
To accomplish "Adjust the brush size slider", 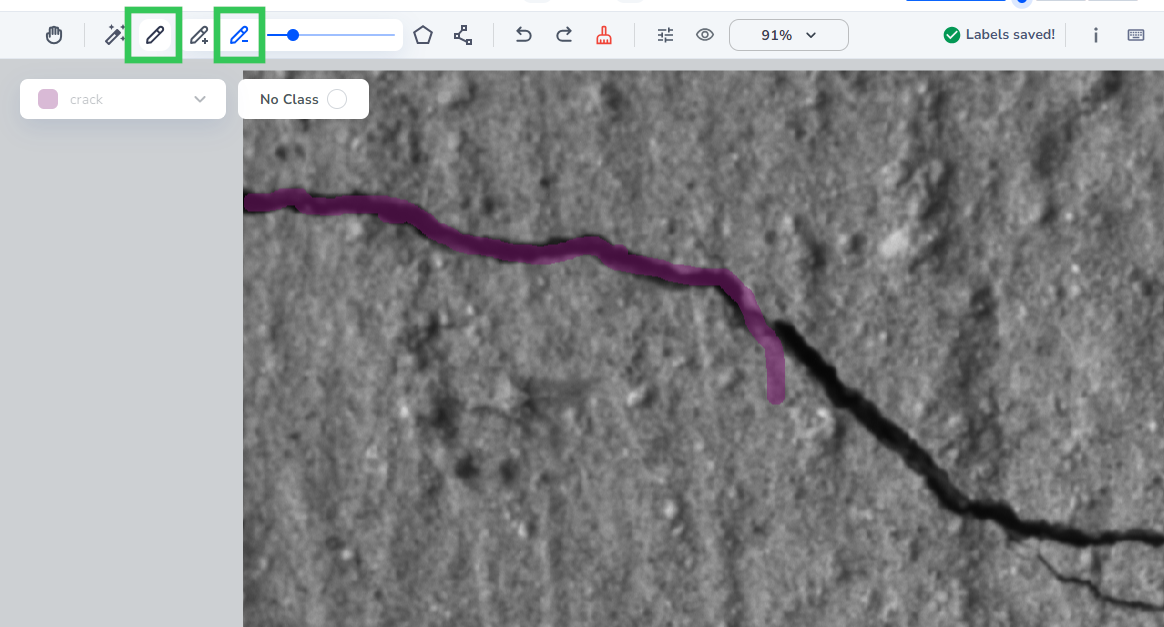I will 330,35.
